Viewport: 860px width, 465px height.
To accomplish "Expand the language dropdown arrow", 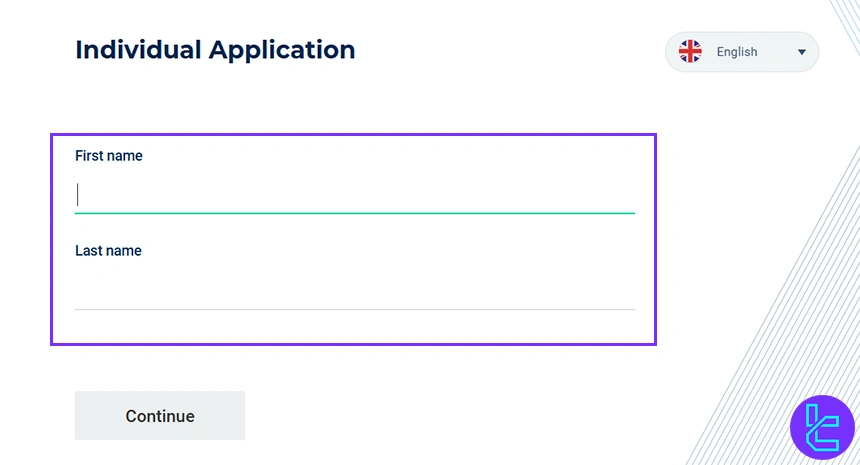I will (802, 52).
